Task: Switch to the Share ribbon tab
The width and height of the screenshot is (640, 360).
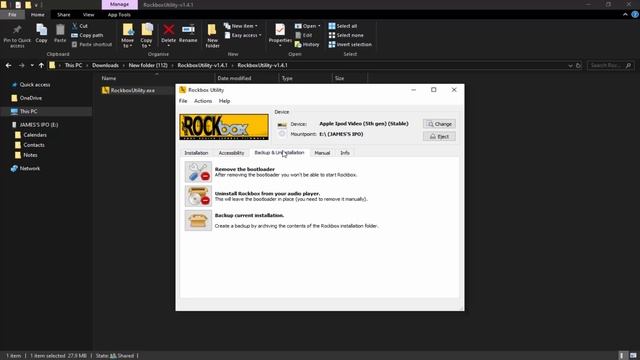Action: [x=64, y=15]
